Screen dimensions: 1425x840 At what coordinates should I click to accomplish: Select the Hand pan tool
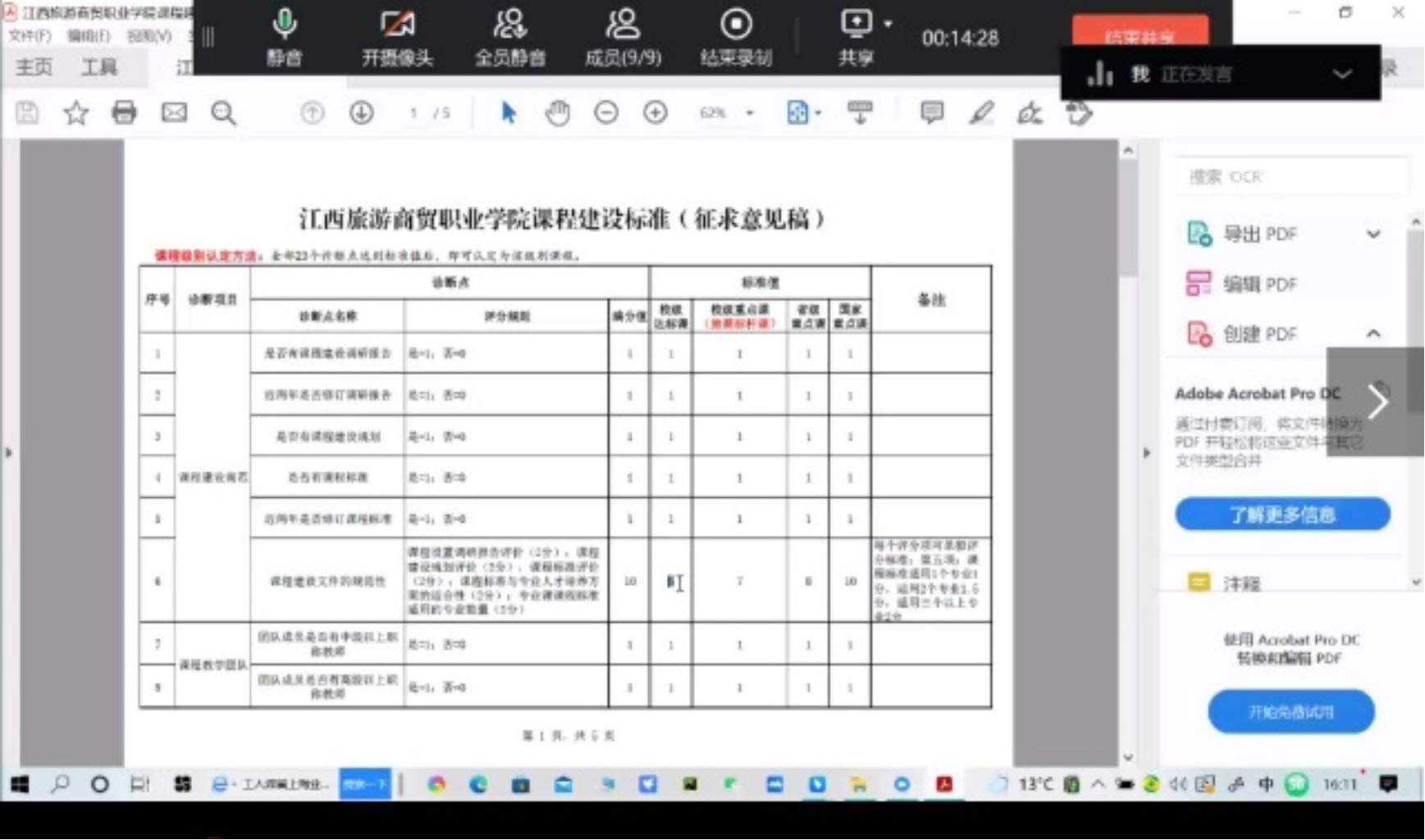[558, 112]
